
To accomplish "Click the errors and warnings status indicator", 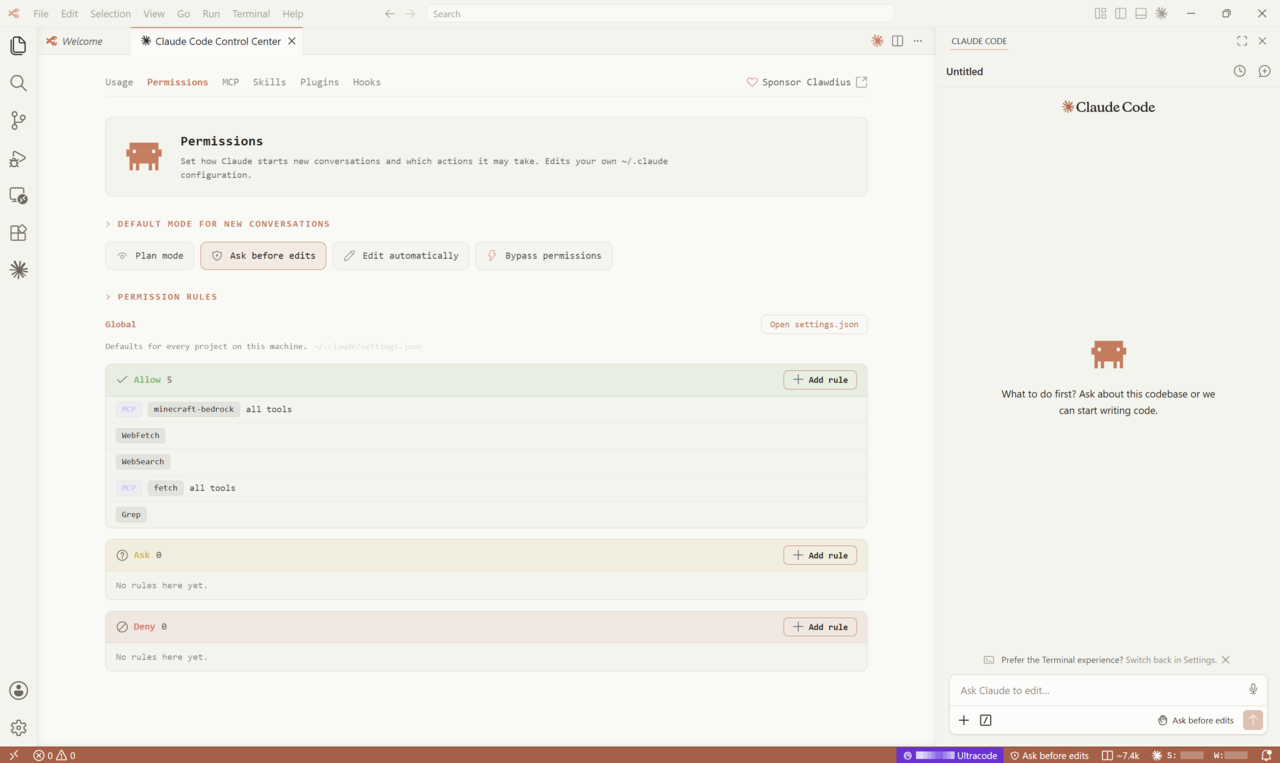I will click(54, 755).
